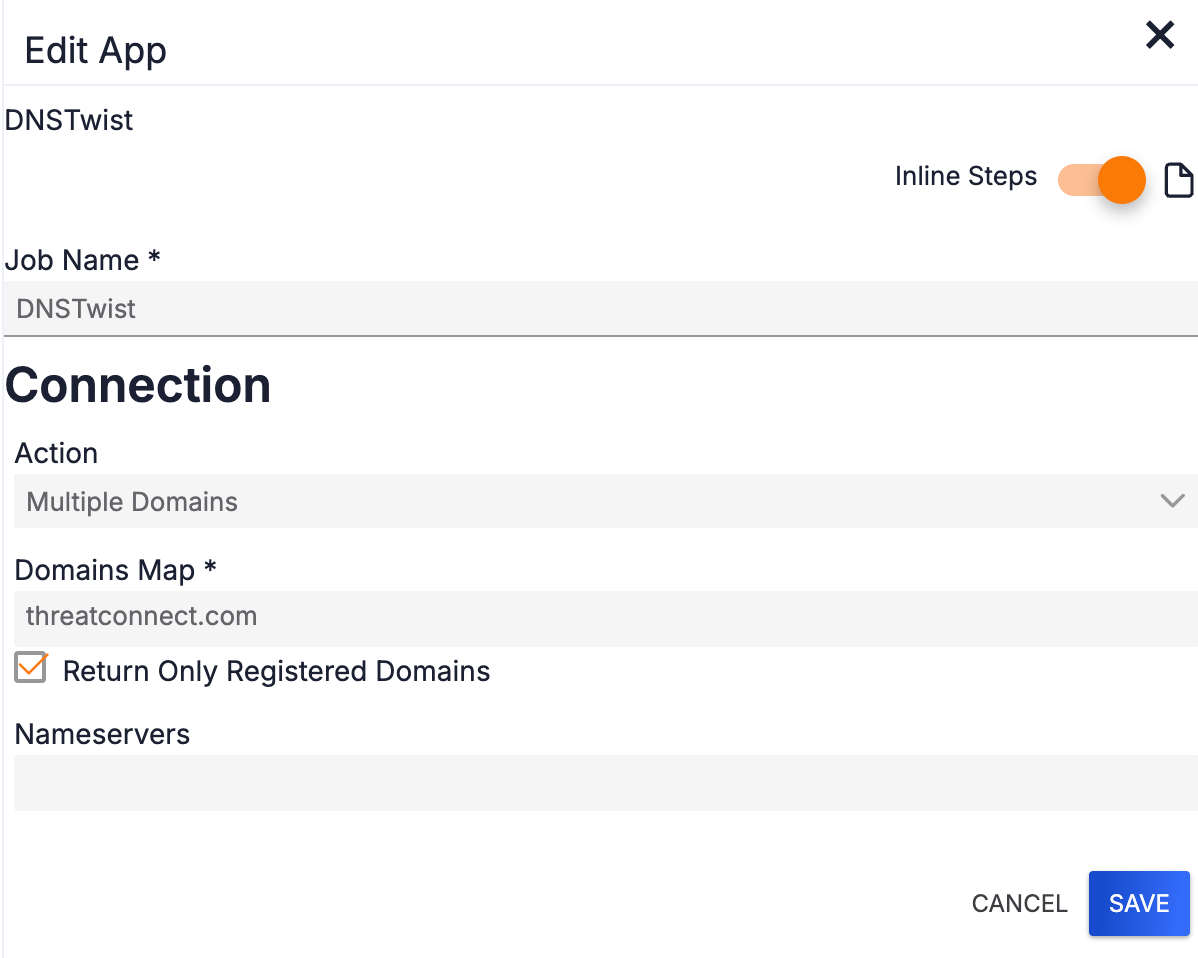Click the CANCEL button
The width and height of the screenshot is (1198, 958).
point(1019,903)
